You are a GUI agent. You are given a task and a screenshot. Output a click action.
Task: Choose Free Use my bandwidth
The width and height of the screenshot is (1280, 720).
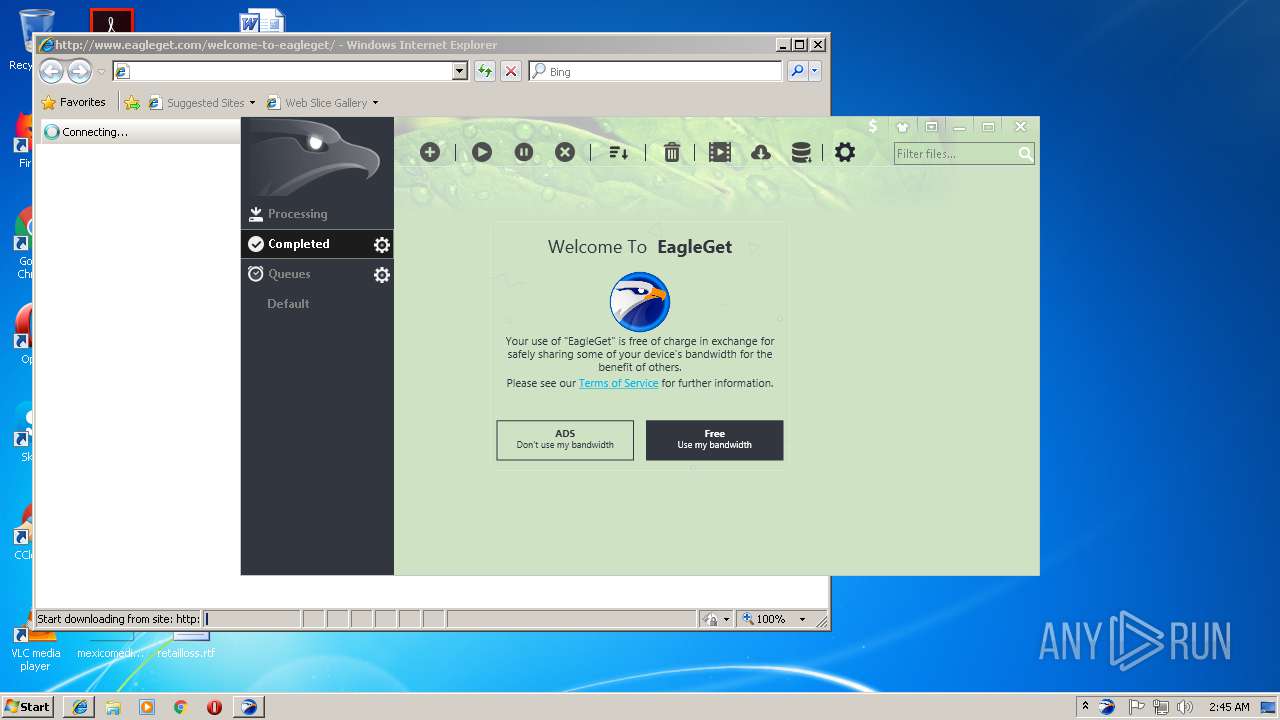point(714,440)
